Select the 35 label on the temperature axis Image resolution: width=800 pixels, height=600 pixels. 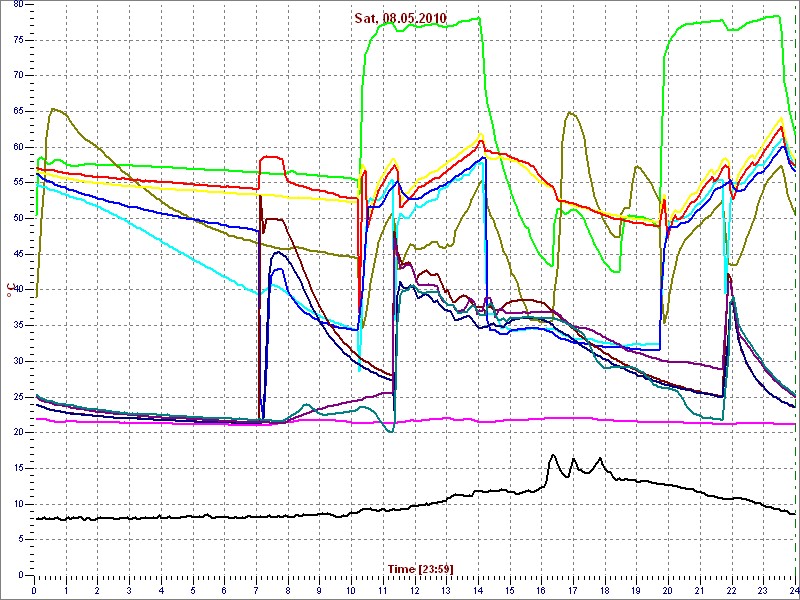tap(17, 326)
